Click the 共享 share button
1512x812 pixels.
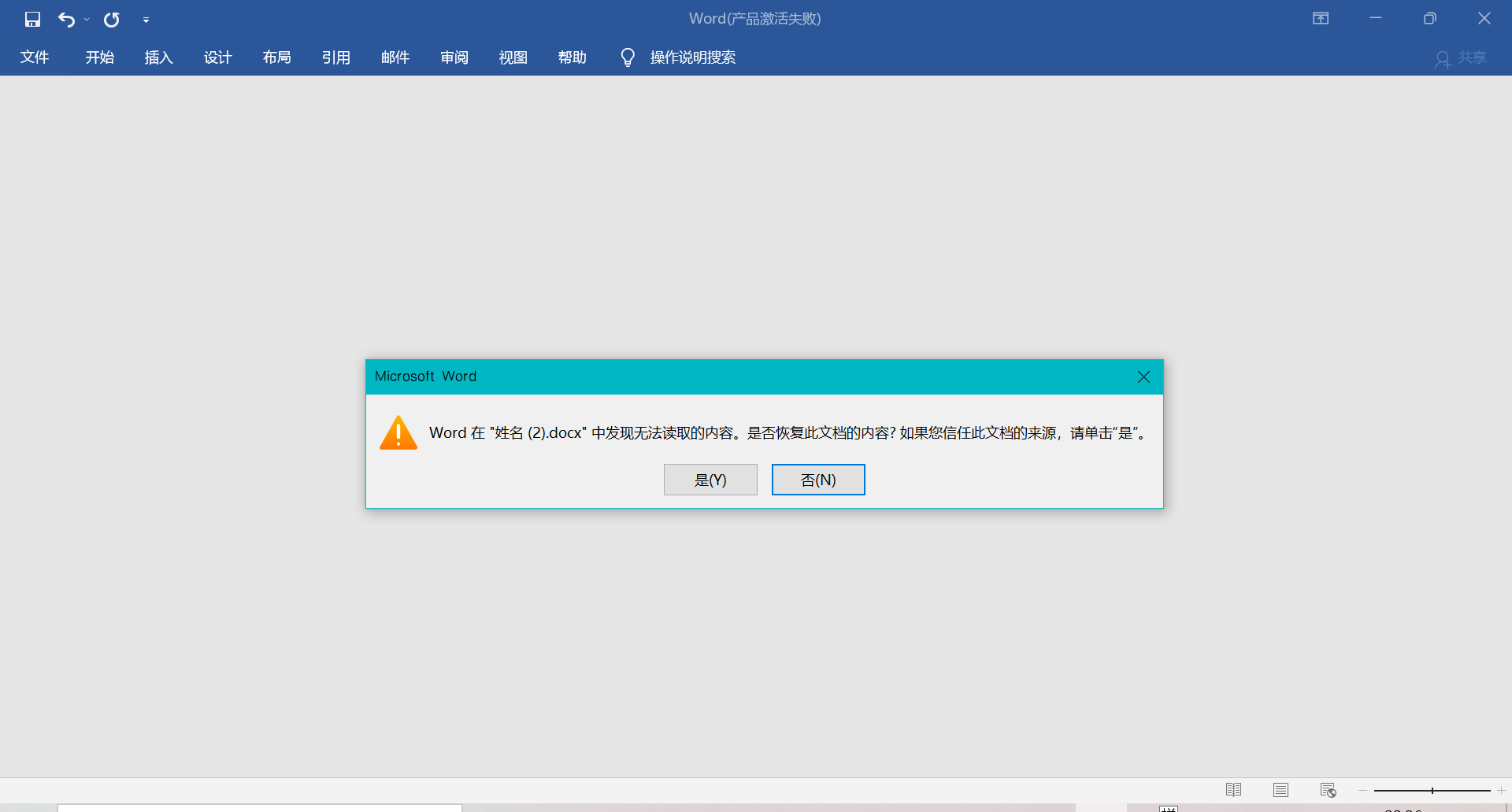[x=1461, y=58]
